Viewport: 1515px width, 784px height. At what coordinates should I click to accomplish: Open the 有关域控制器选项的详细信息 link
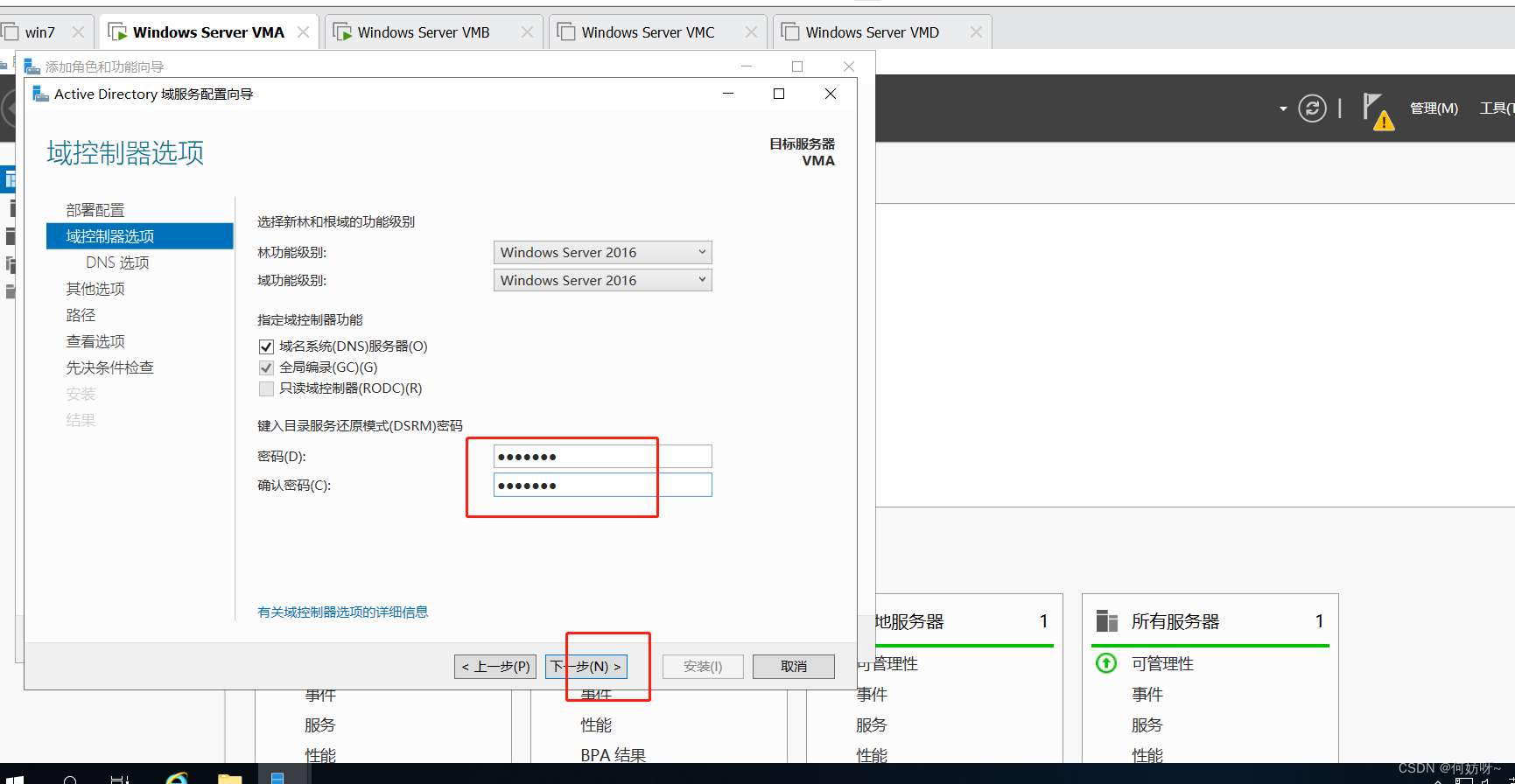click(343, 612)
